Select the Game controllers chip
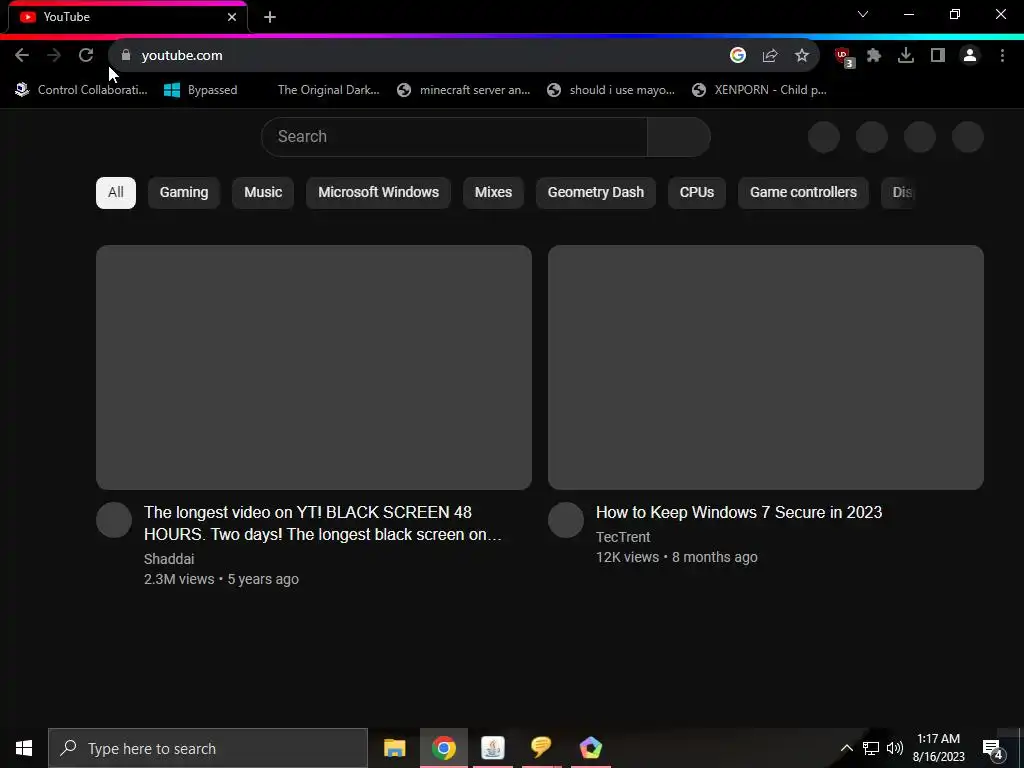Viewport: 1024px width, 768px height. tap(803, 193)
